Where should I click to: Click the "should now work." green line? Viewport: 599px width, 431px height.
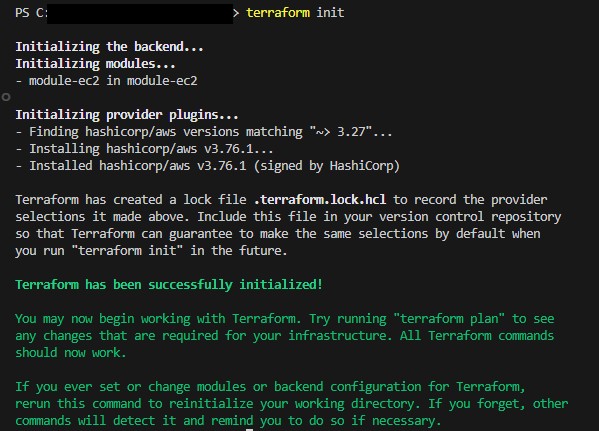tap(71, 353)
